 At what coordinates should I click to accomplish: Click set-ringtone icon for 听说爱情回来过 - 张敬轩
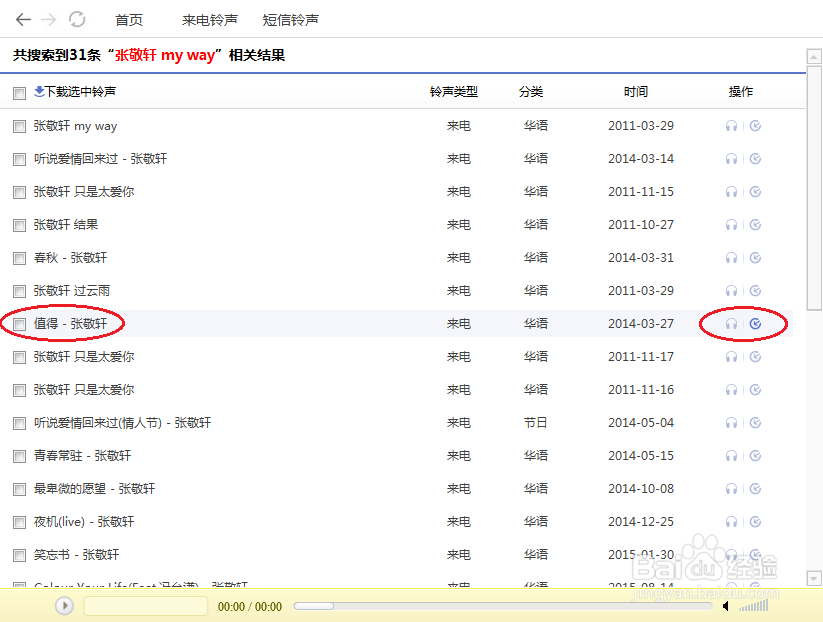[755, 159]
